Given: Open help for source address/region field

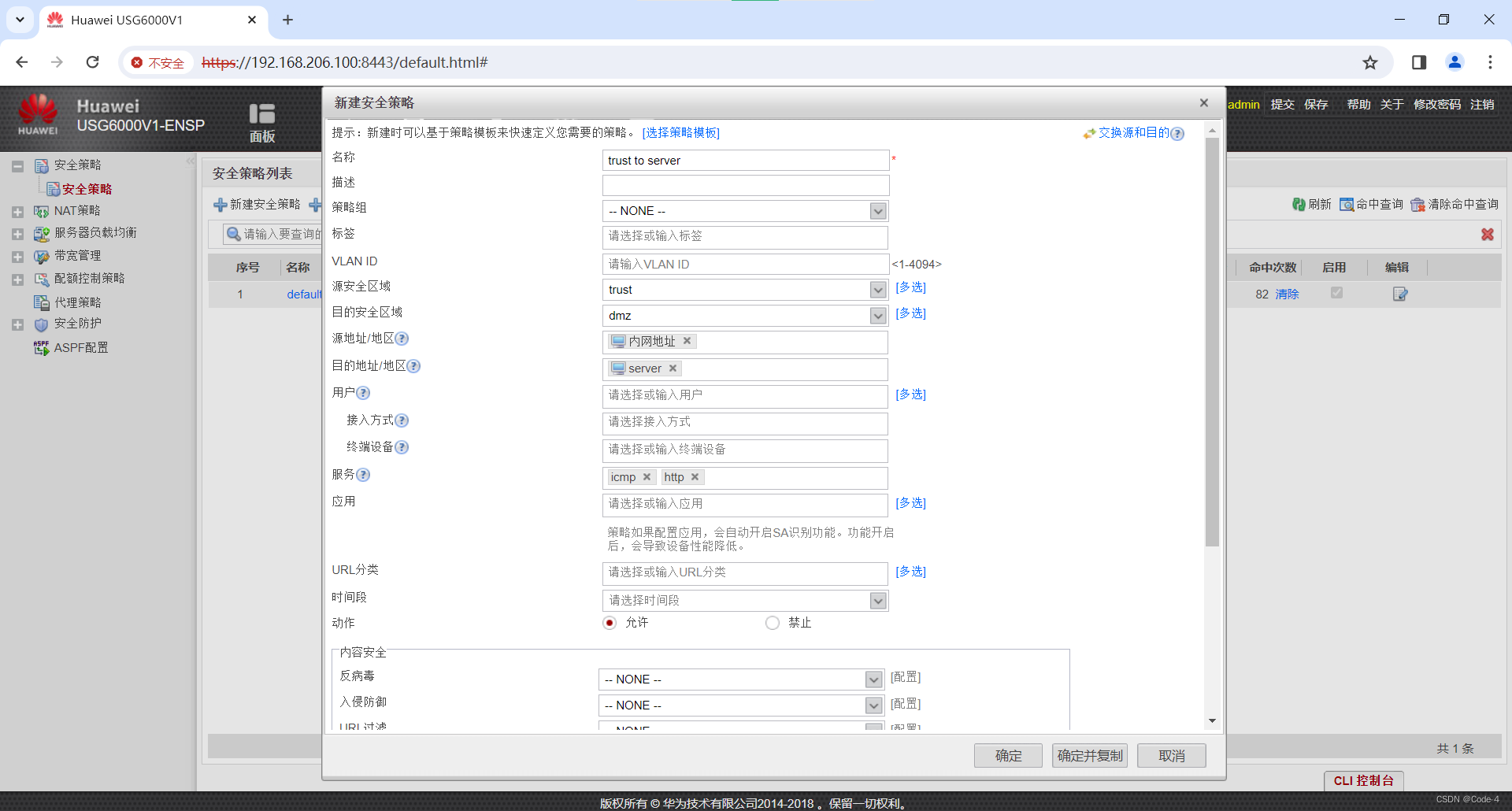Looking at the screenshot, I should 402,339.
